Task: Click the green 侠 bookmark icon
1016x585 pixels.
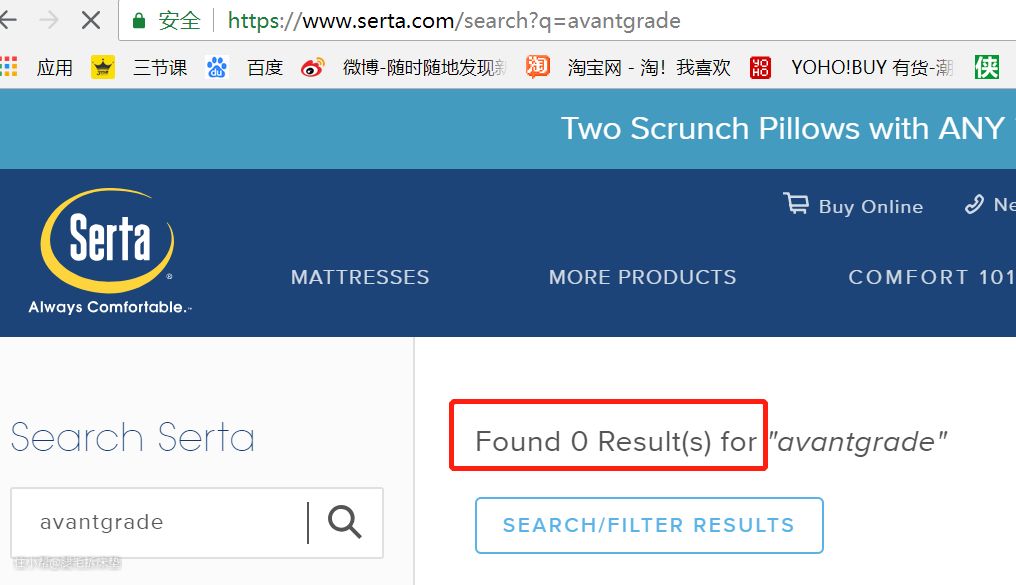Action: pyautogui.click(x=987, y=67)
